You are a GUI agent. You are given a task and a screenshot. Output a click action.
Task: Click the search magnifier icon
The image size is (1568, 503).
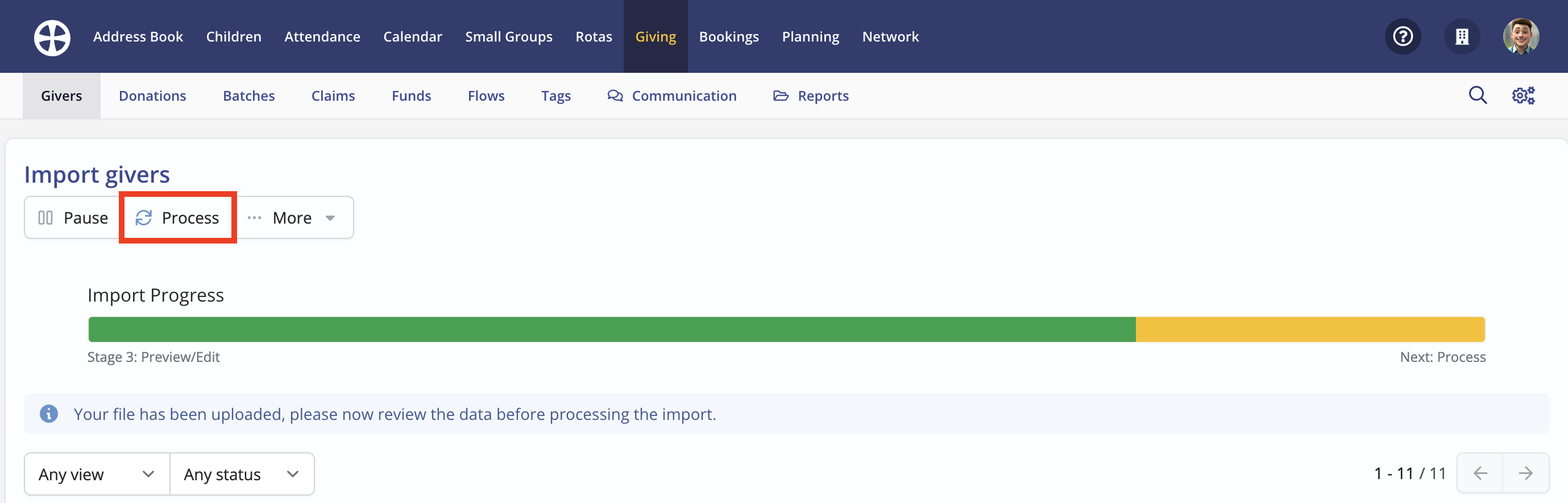1477,96
